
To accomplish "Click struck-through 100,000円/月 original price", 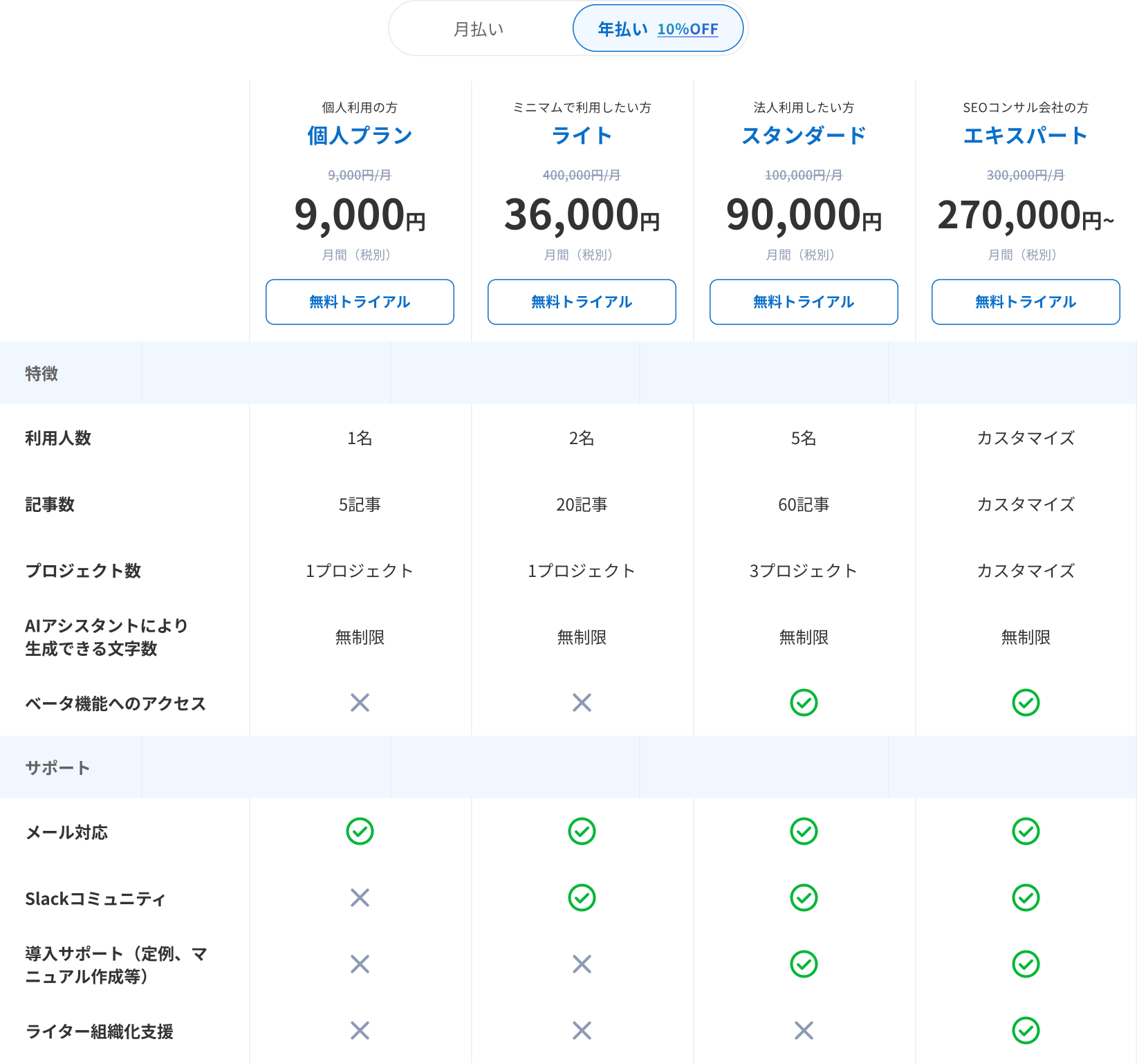I will [x=804, y=175].
